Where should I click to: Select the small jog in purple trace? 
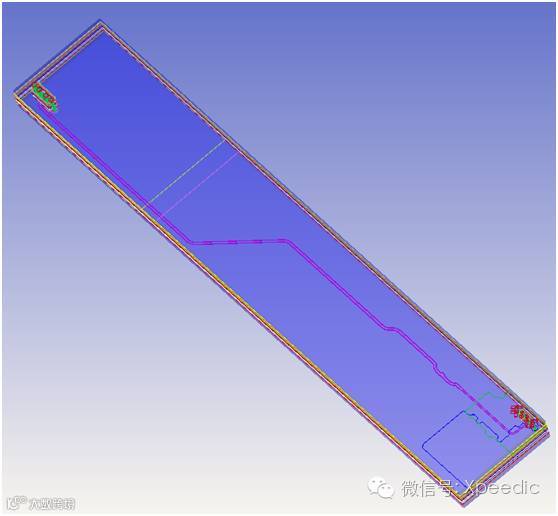tap(391, 328)
